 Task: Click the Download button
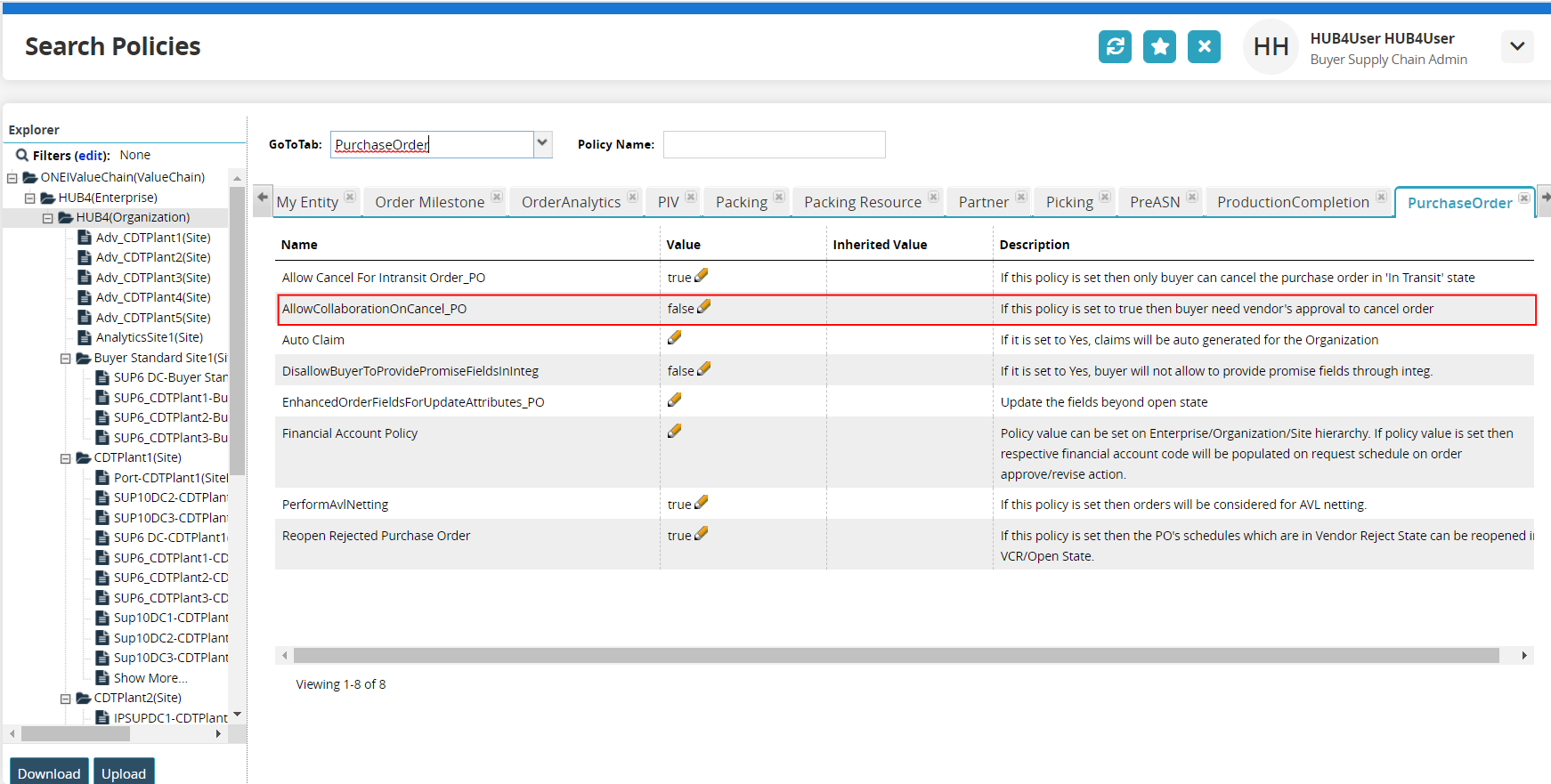click(x=49, y=773)
